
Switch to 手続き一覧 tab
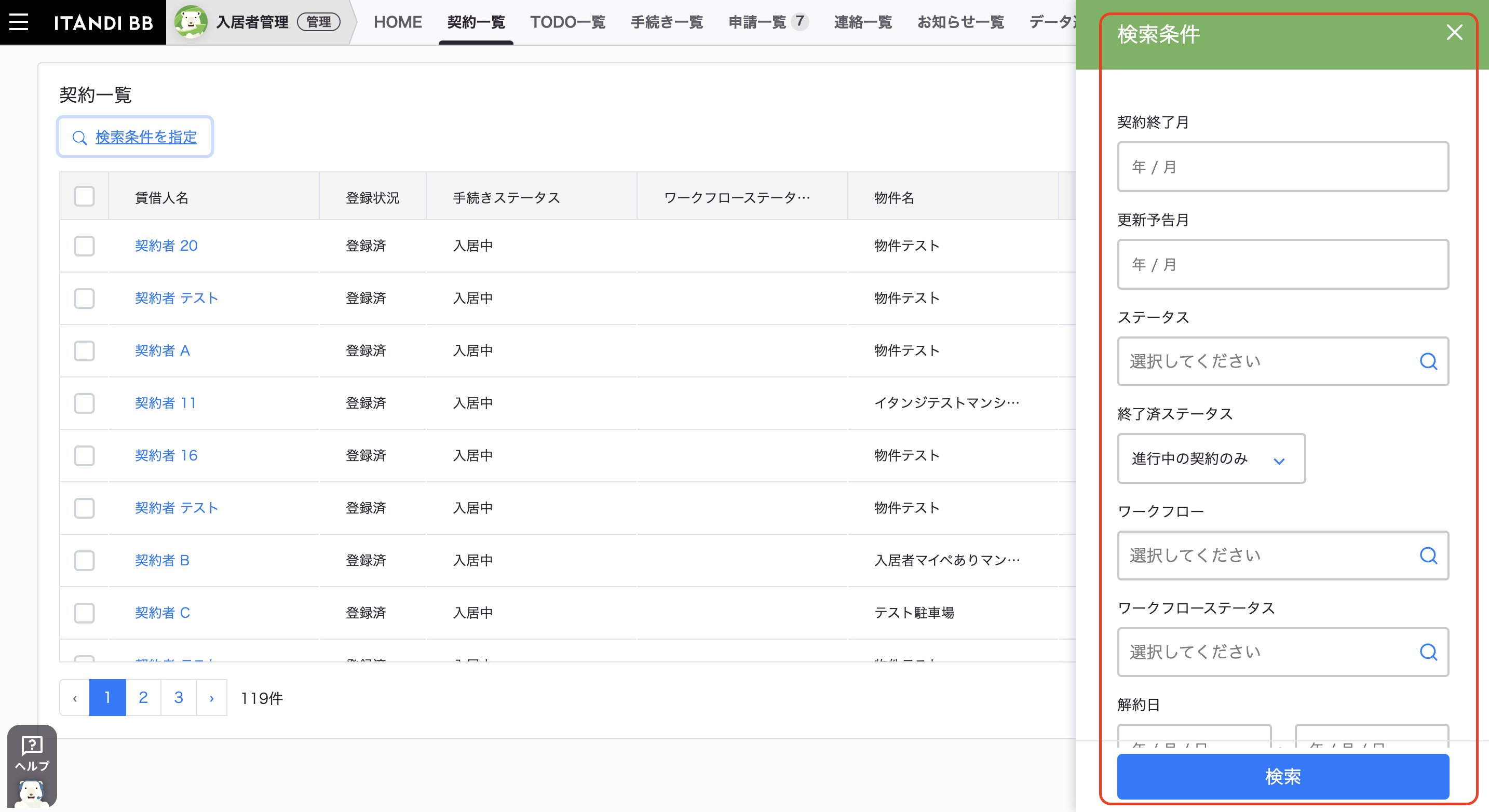pyautogui.click(x=667, y=22)
